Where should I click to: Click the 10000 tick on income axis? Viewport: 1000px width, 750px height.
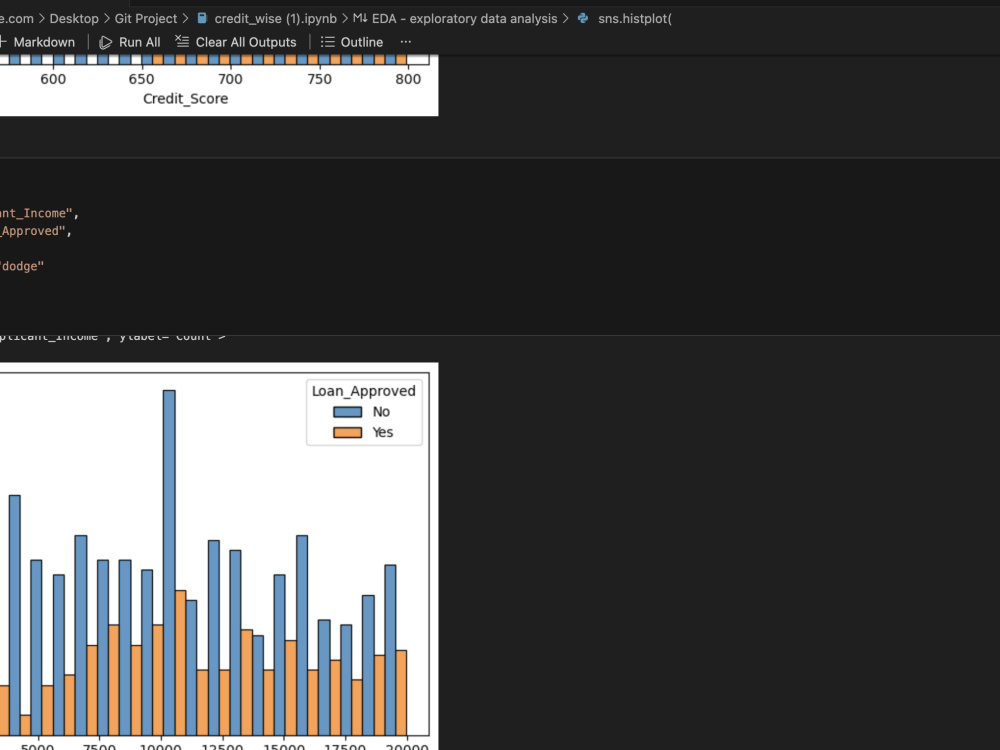[x=161, y=746]
